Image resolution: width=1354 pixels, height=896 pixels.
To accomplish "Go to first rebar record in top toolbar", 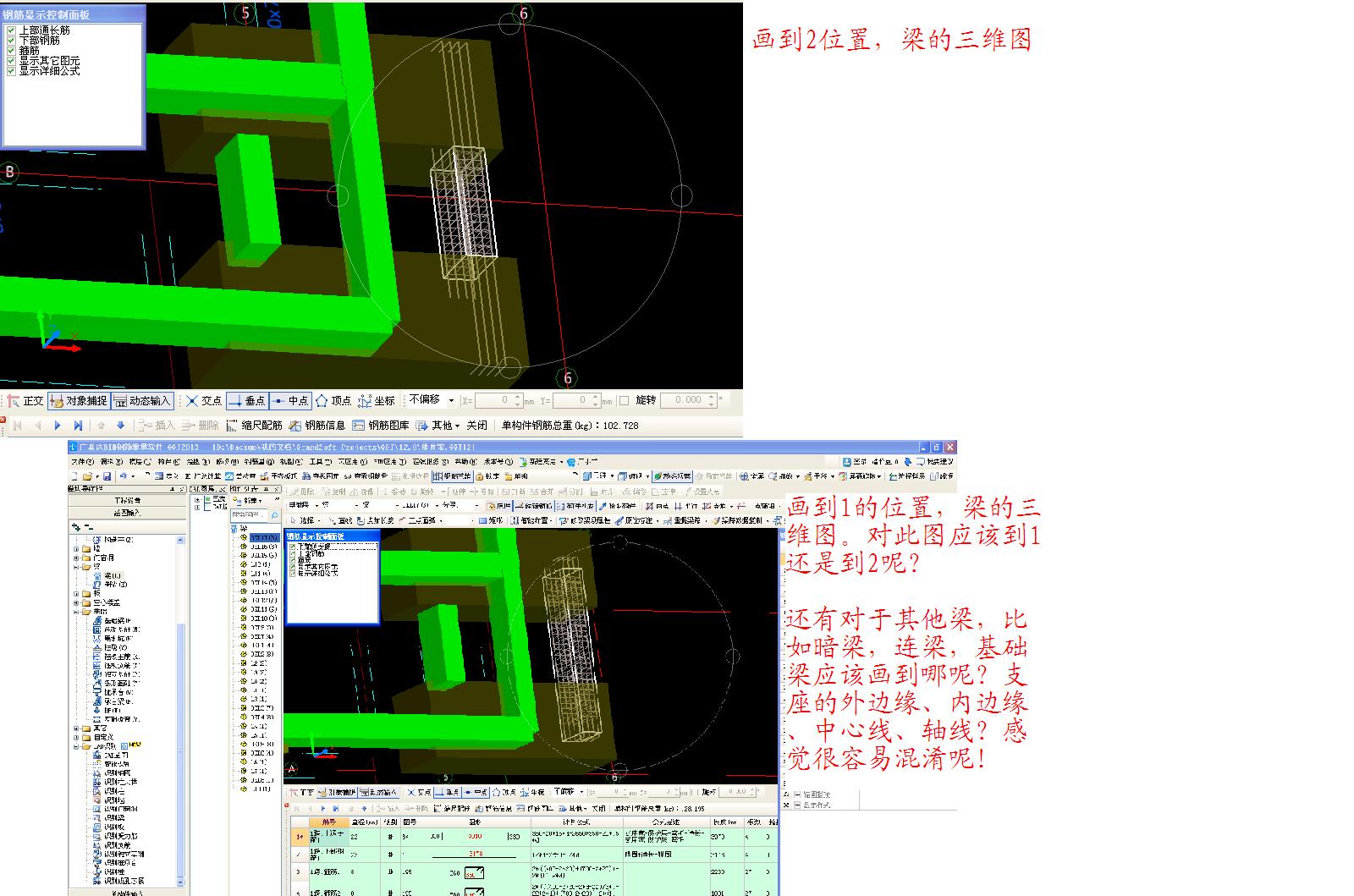I will click(x=17, y=426).
